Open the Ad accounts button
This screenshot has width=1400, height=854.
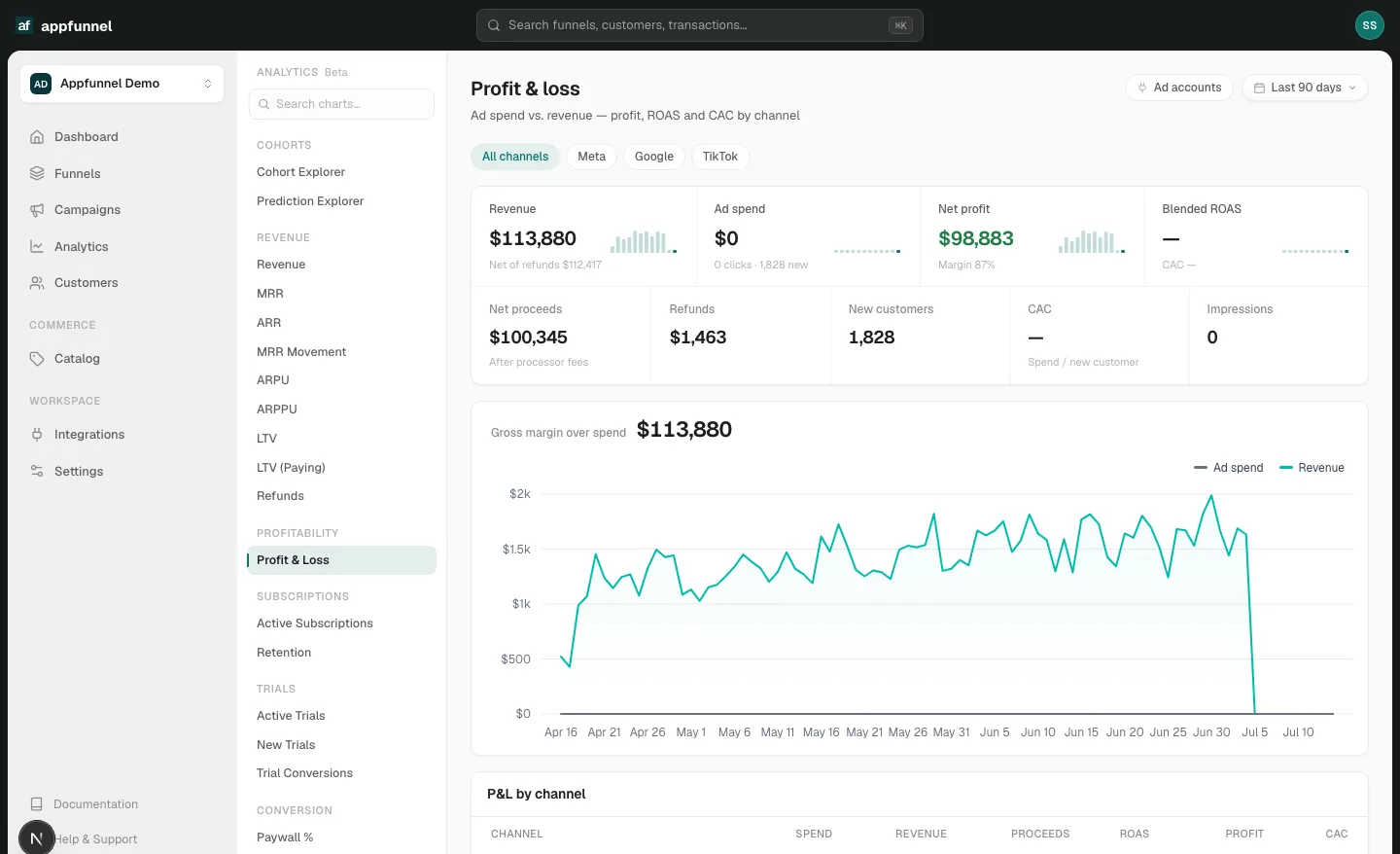pyautogui.click(x=1179, y=88)
